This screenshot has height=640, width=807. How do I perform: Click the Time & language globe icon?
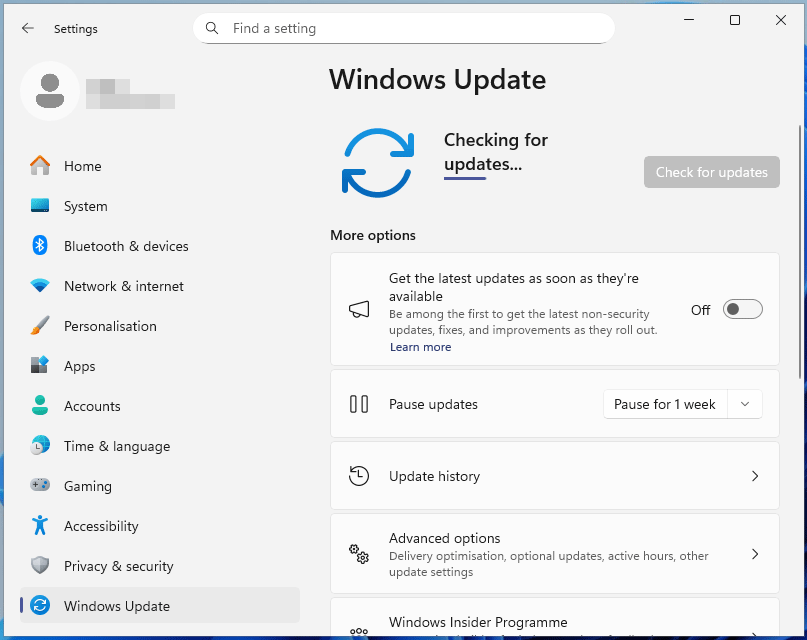[40, 446]
